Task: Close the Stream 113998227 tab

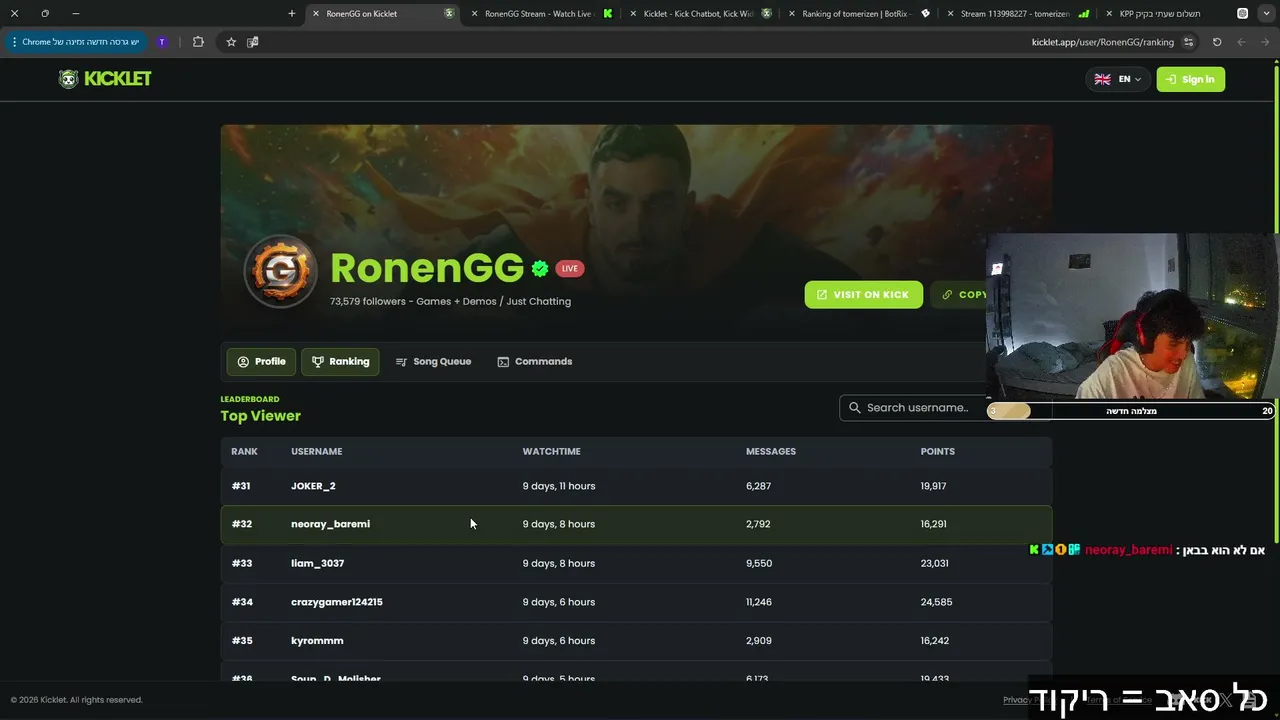Action: click(950, 14)
